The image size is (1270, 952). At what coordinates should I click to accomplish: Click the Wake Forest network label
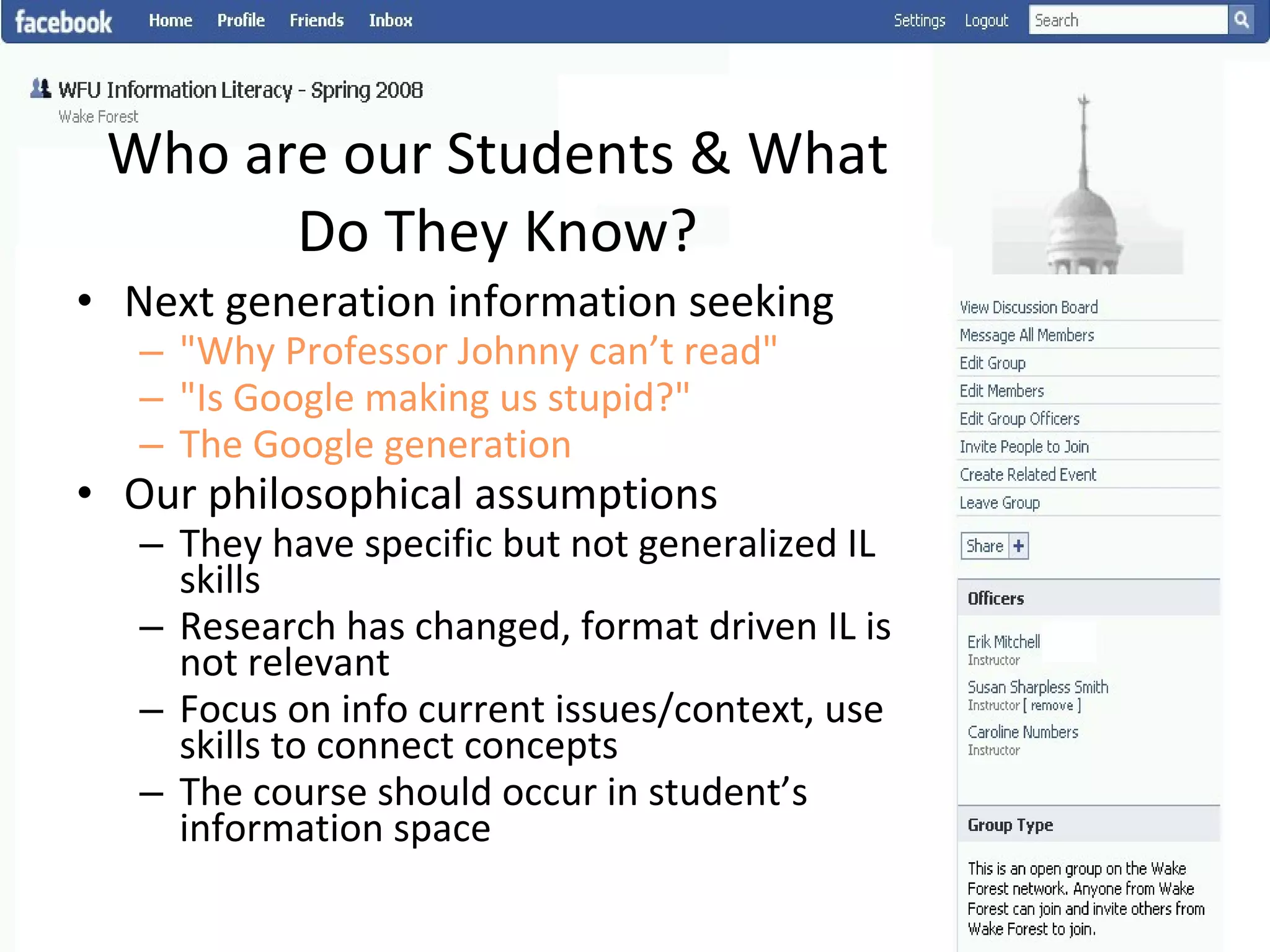98,117
